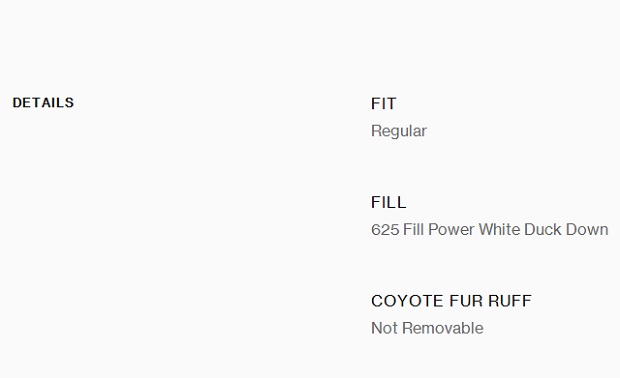
Task: Click the Not Removable value text
Action: [427, 328]
